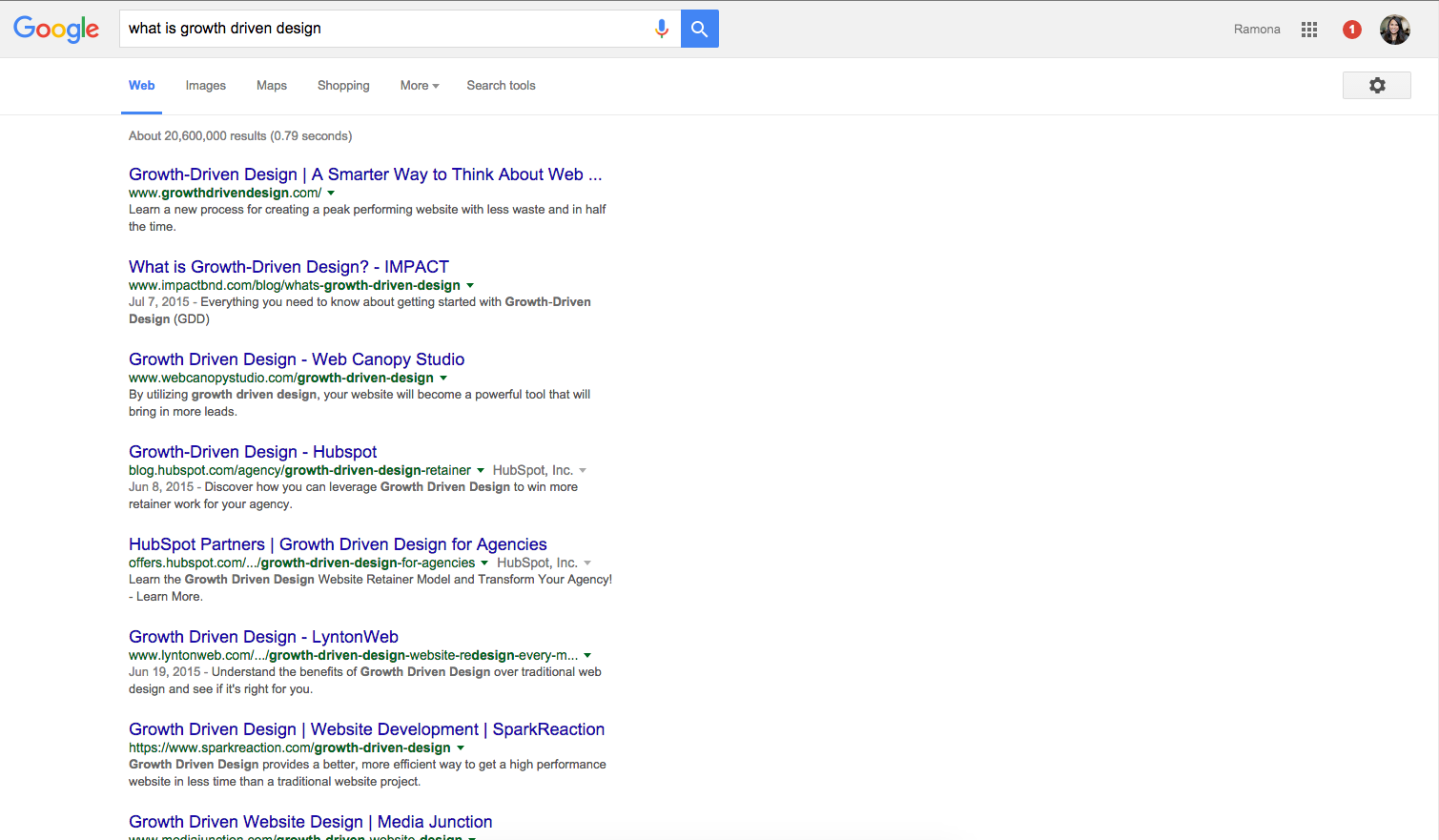Expand arrow next to growthdrivendesign.com URL
The height and width of the screenshot is (840, 1439).
(331, 193)
